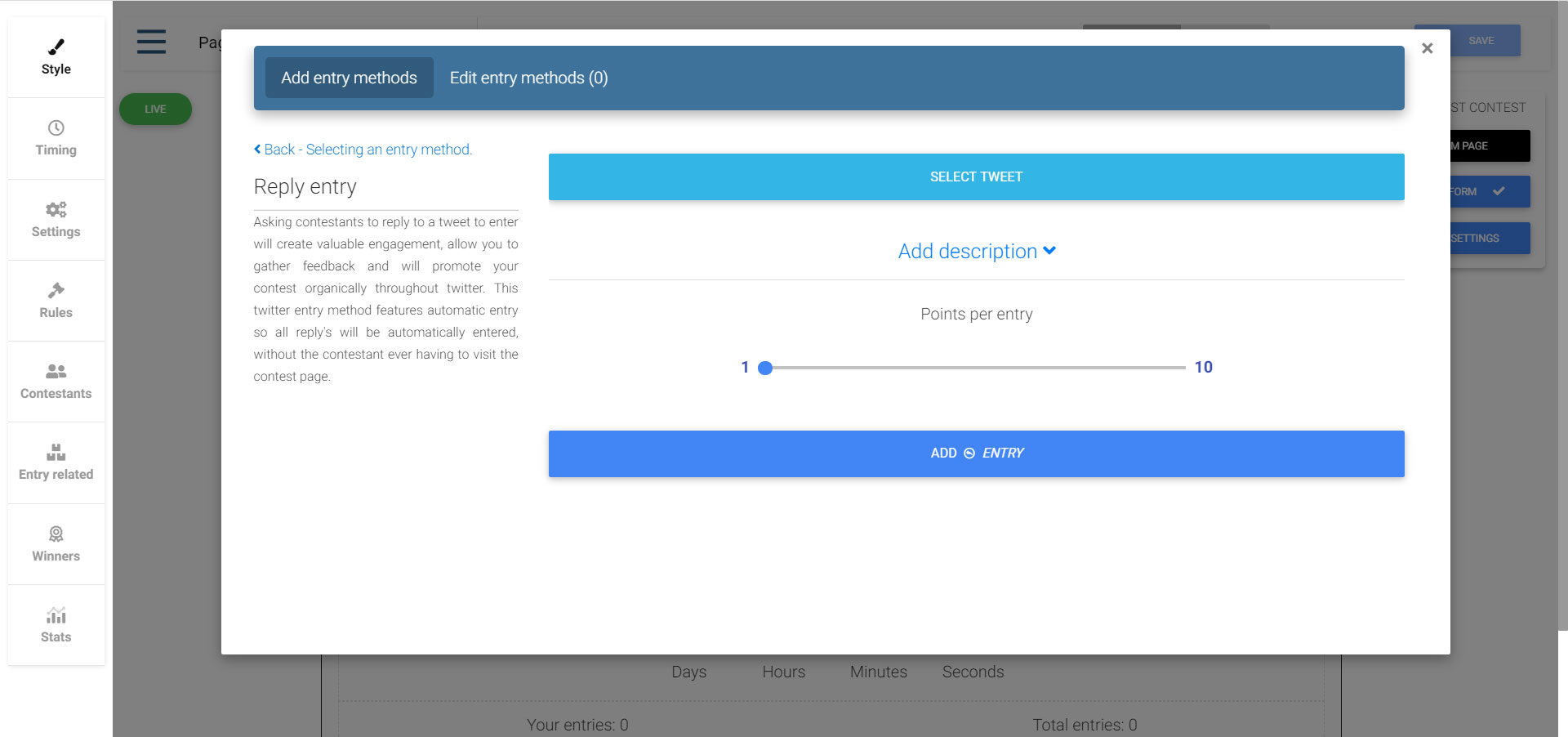Click the slider minimum value 1
This screenshot has width=1568, height=737.
(x=745, y=367)
